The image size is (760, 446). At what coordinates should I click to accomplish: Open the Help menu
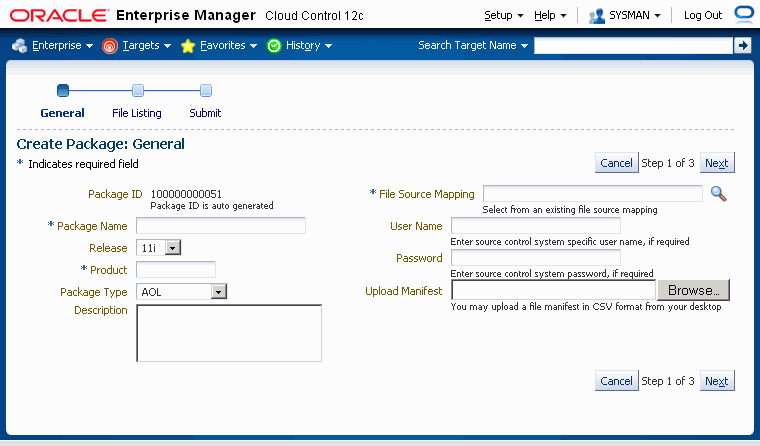click(550, 16)
